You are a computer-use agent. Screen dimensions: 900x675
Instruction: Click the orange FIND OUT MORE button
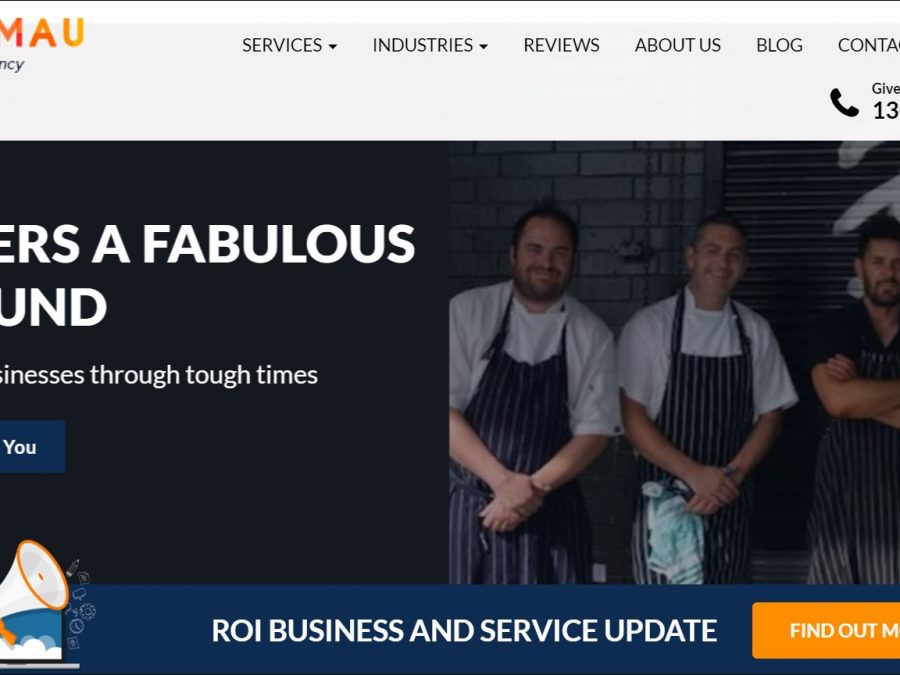click(x=826, y=630)
